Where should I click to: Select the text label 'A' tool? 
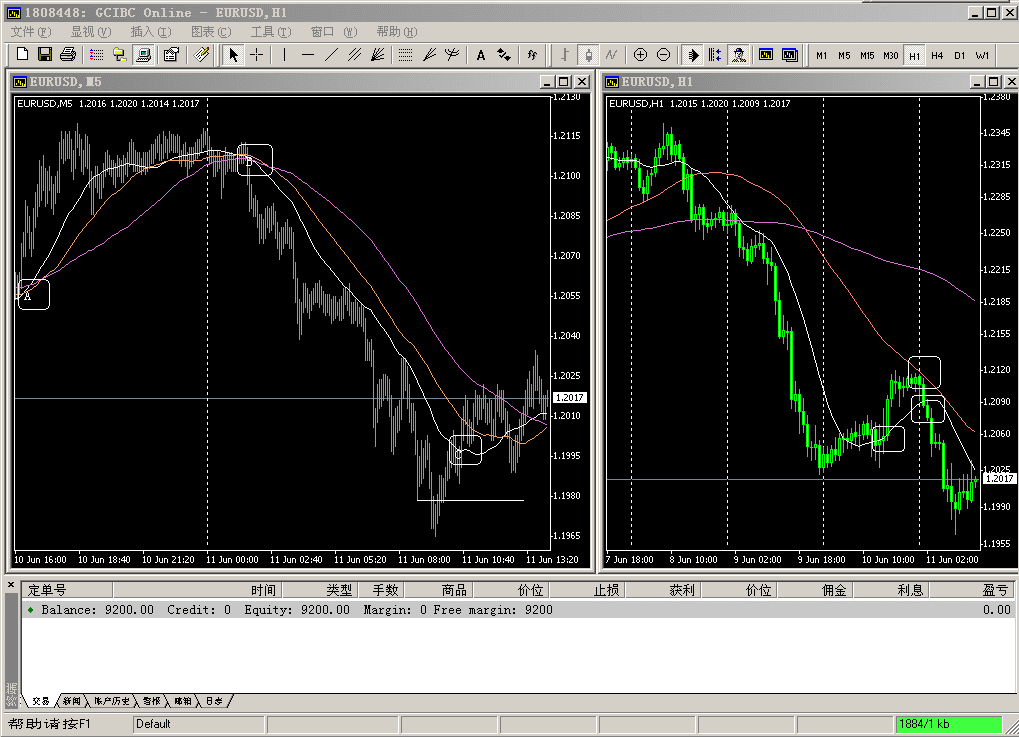[481, 55]
